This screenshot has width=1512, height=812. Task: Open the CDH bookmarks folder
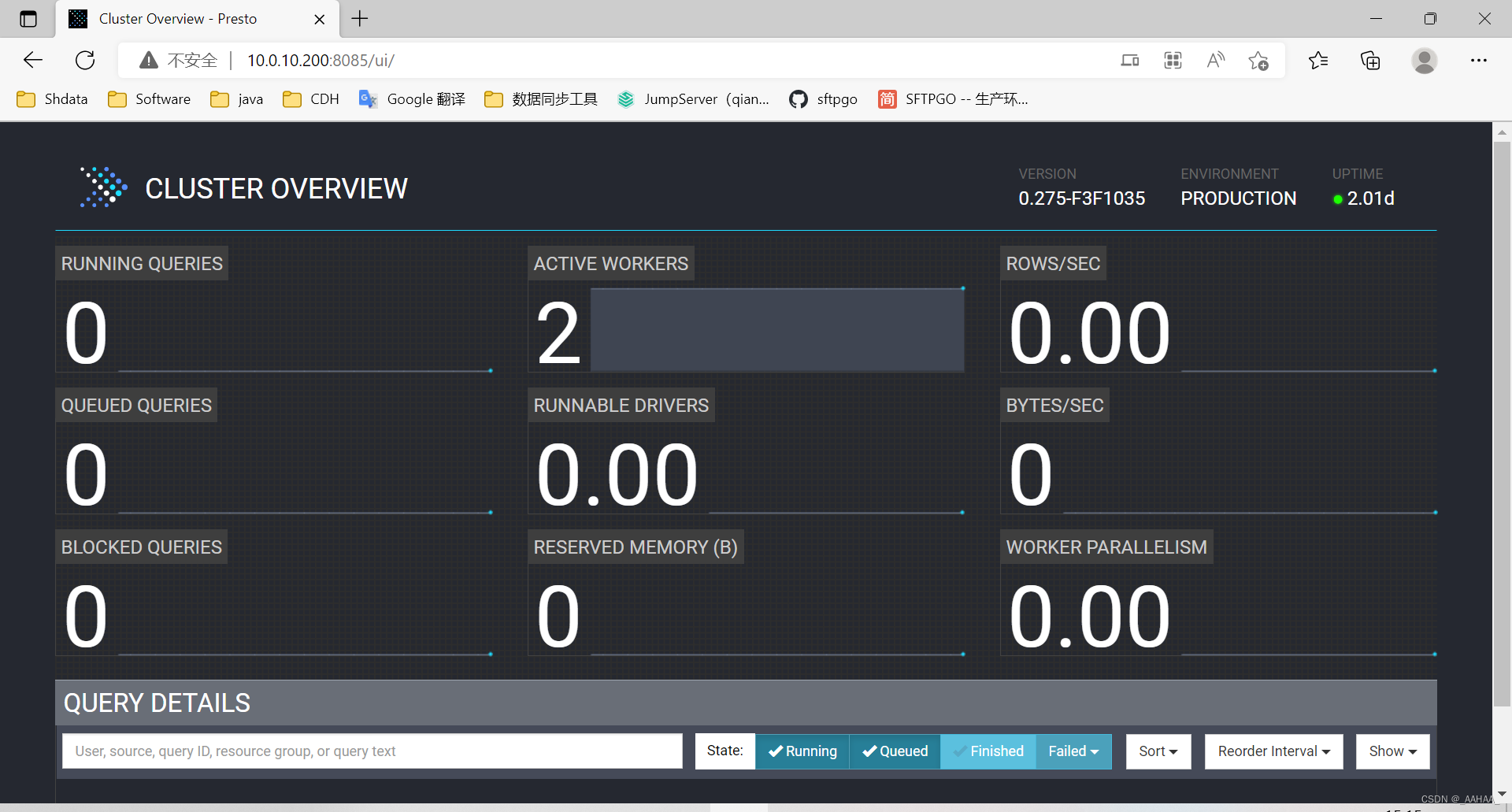[311, 99]
